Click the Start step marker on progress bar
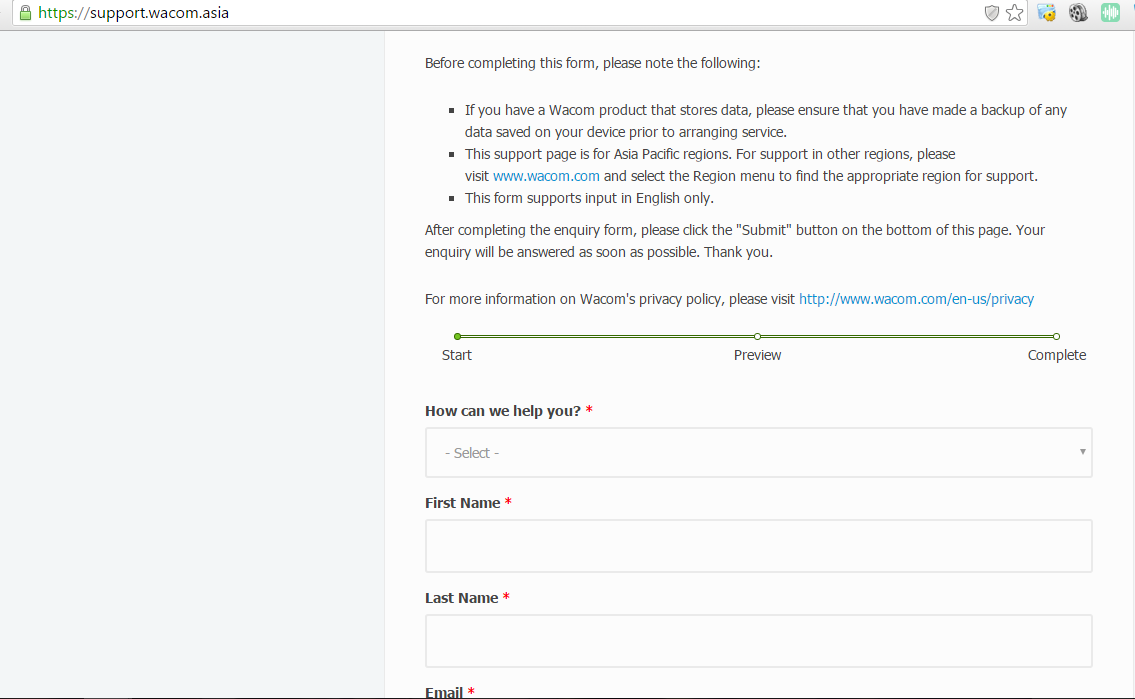Screen dimensions: 1135x699 pos(457,336)
